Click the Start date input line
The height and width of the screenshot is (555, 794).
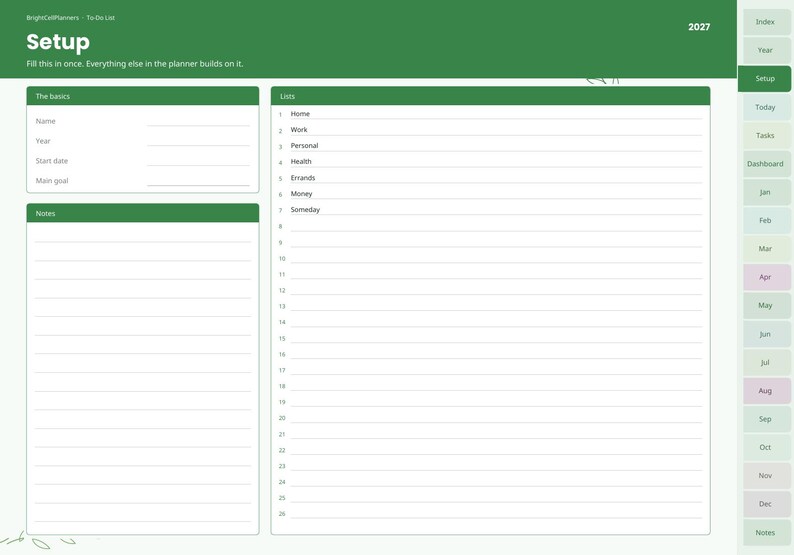click(x=198, y=161)
